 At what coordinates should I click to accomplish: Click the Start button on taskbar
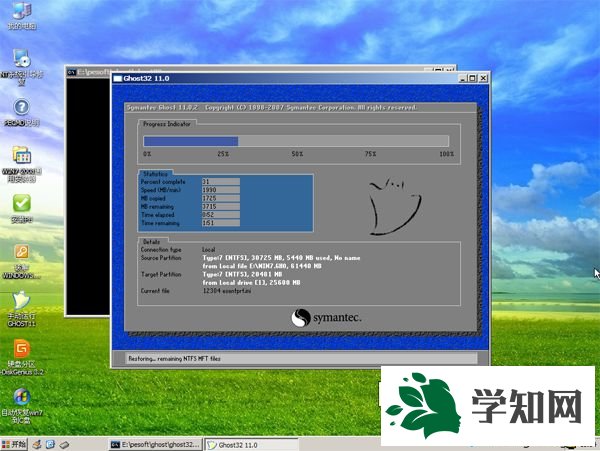point(14,444)
